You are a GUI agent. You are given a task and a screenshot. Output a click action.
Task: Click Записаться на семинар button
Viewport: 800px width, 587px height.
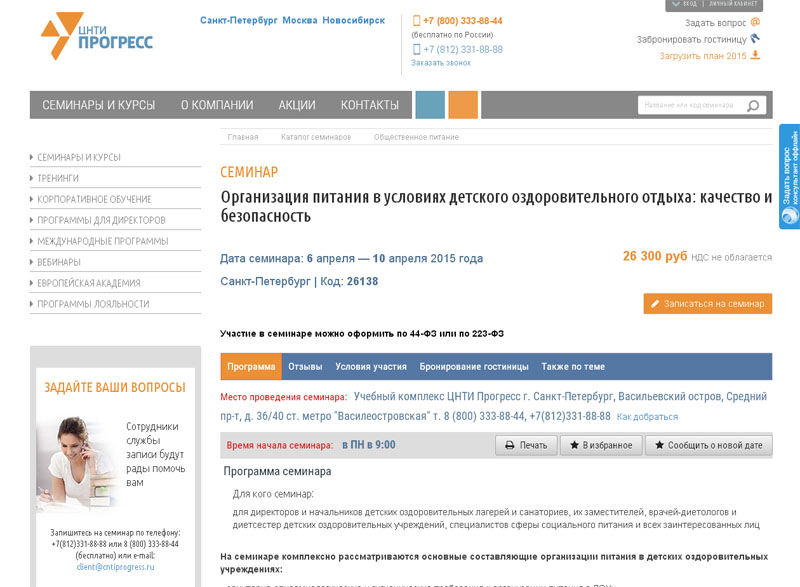click(708, 303)
